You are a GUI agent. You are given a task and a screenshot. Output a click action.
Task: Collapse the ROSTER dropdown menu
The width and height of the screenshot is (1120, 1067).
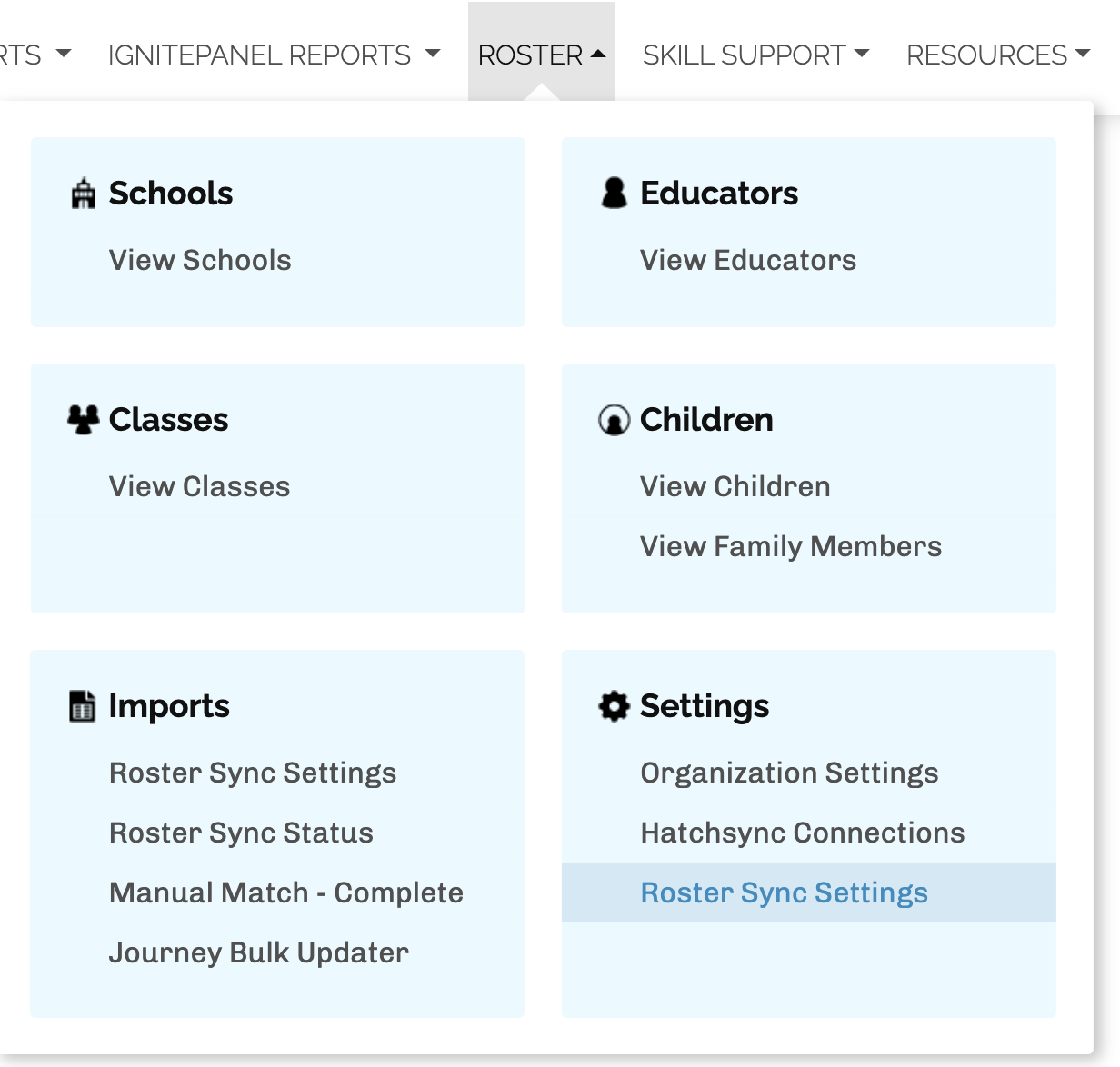542,55
